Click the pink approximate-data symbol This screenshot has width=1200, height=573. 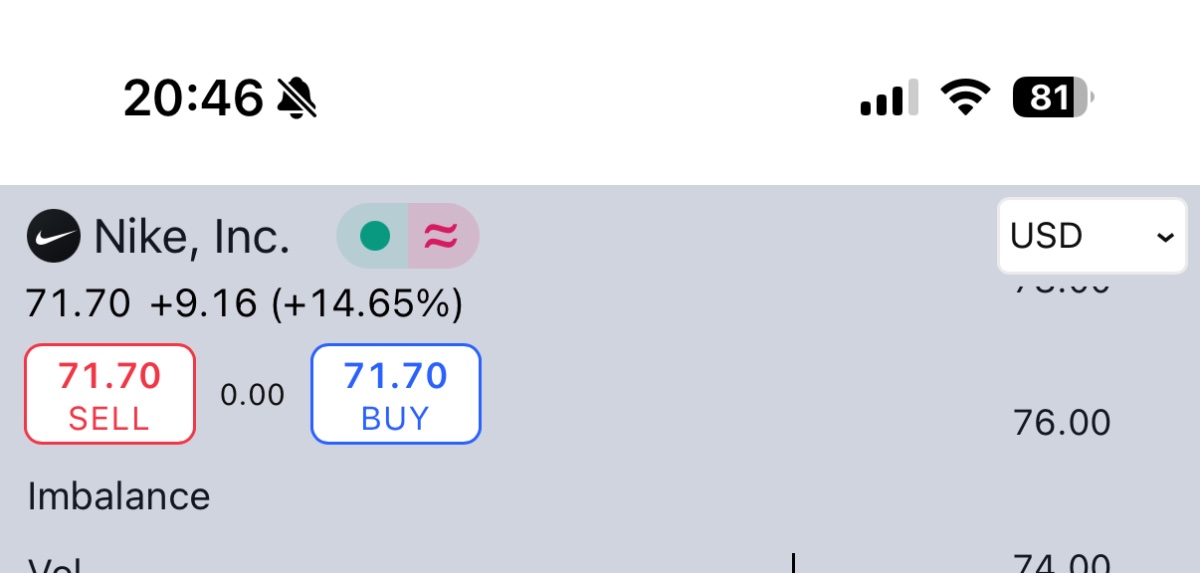[x=442, y=236]
